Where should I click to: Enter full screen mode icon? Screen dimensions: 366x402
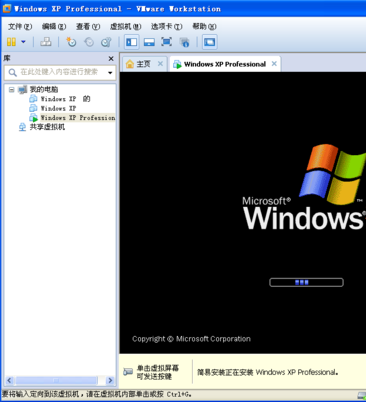tap(167, 42)
